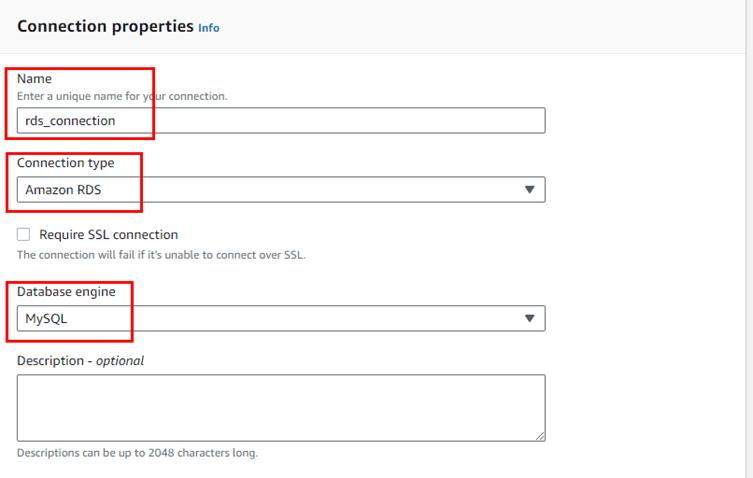Click the 2048 characters limit note
The width and height of the screenshot is (753, 478).
[x=137, y=453]
